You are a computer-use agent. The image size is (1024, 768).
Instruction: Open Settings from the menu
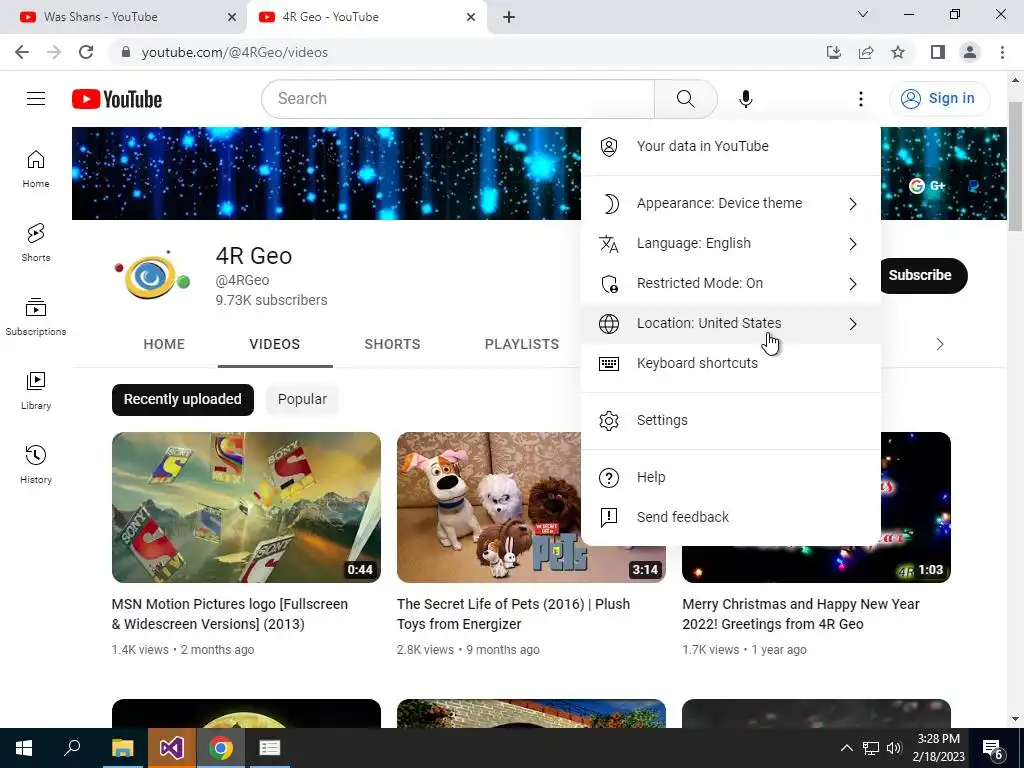(x=731, y=421)
